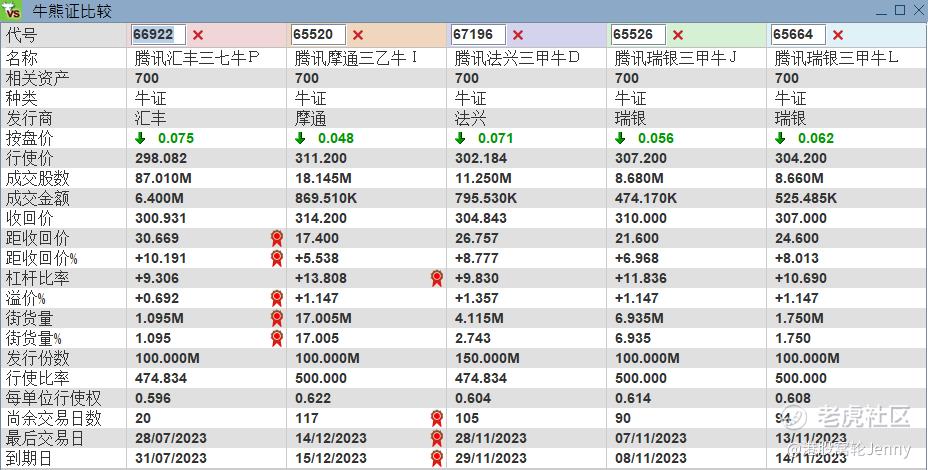Remove warrant 65526 with its red X

[678, 35]
